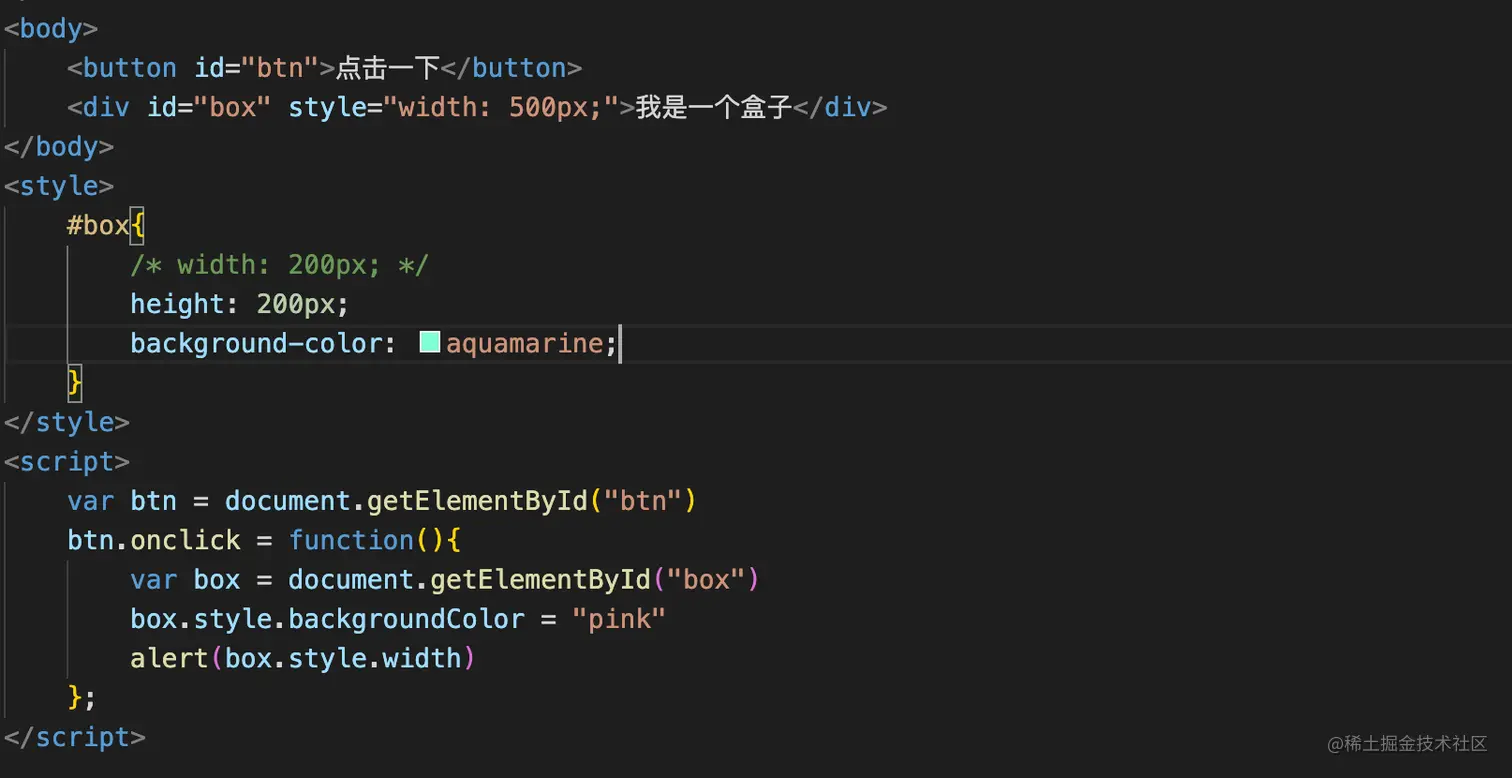Click the "pink" string value
1512x778 pixels.
(619, 619)
